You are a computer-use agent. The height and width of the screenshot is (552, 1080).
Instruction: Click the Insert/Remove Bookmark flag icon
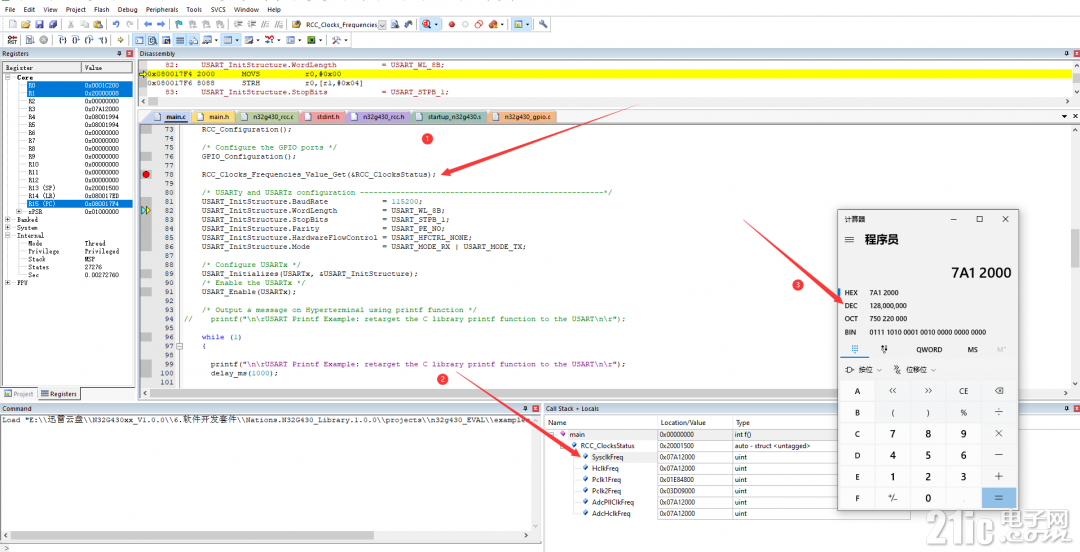(x=178, y=24)
